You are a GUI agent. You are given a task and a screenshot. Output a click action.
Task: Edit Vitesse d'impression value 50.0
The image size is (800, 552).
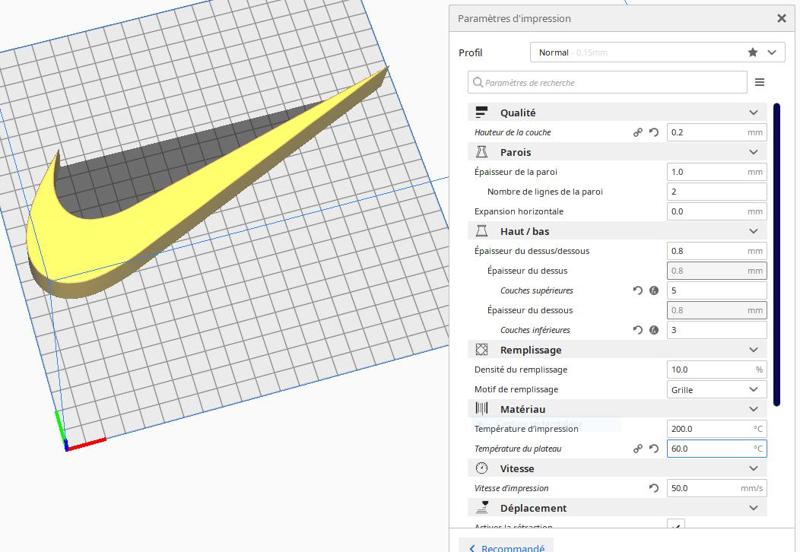point(716,488)
